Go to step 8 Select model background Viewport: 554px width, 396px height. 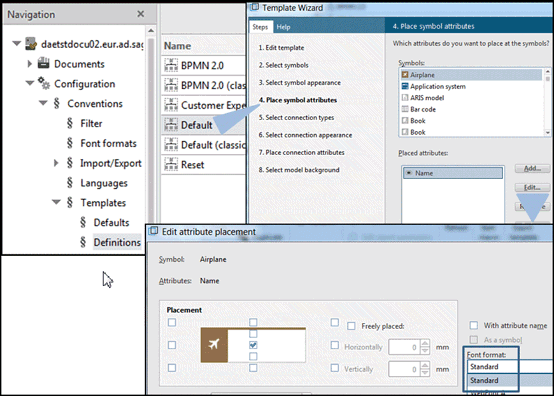(x=299, y=170)
